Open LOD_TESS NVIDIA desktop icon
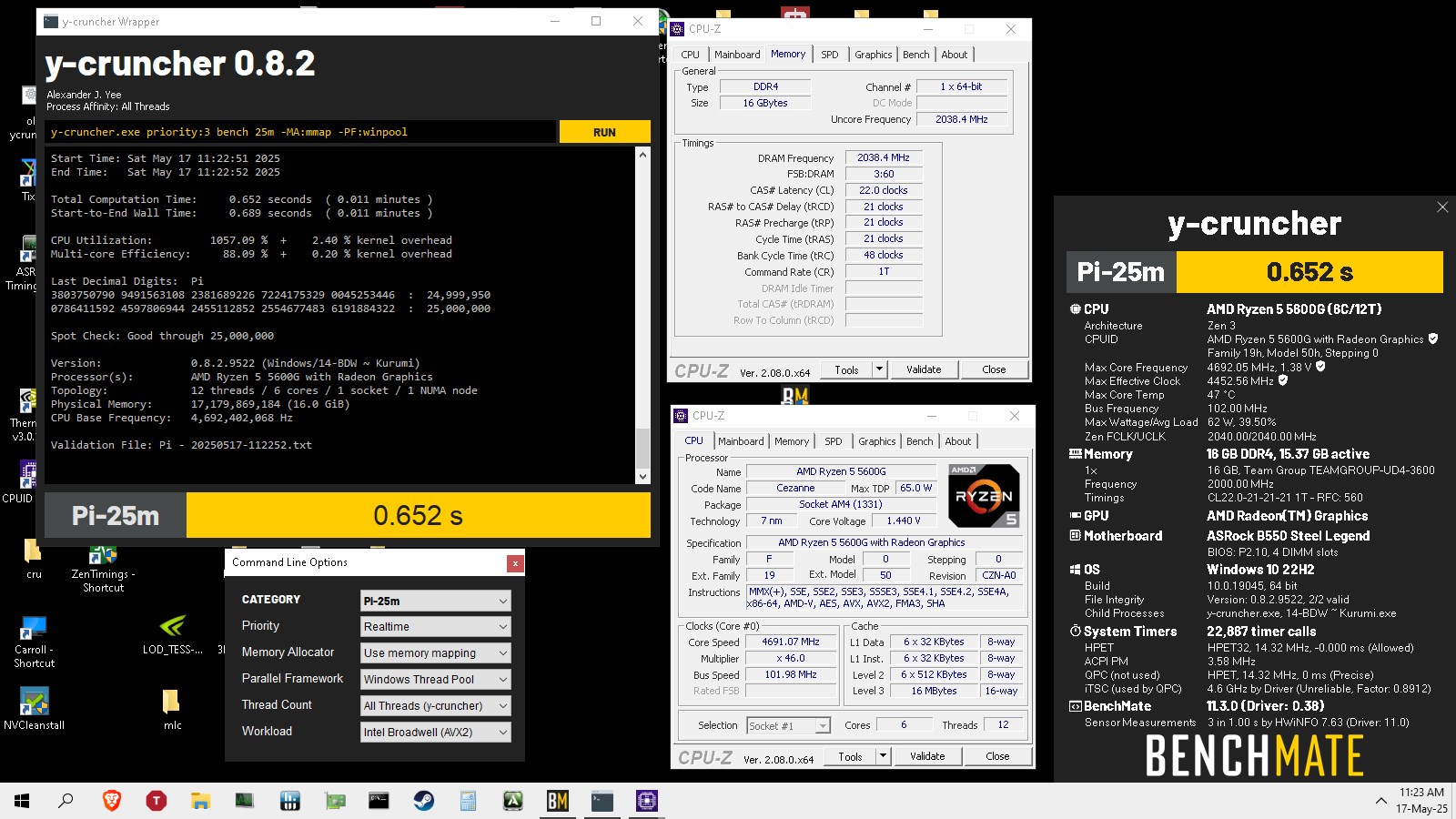This screenshot has width=1456, height=819. point(172,635)
